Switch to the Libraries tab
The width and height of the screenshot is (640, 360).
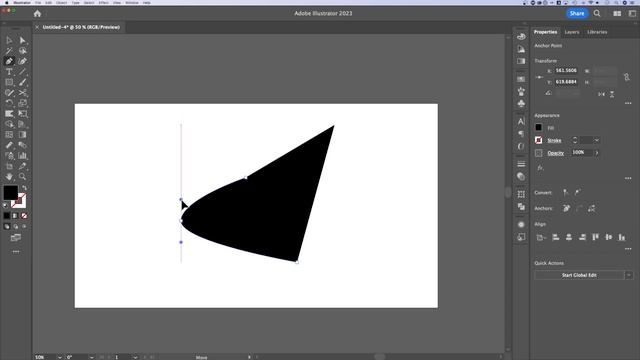pos(597,32)
